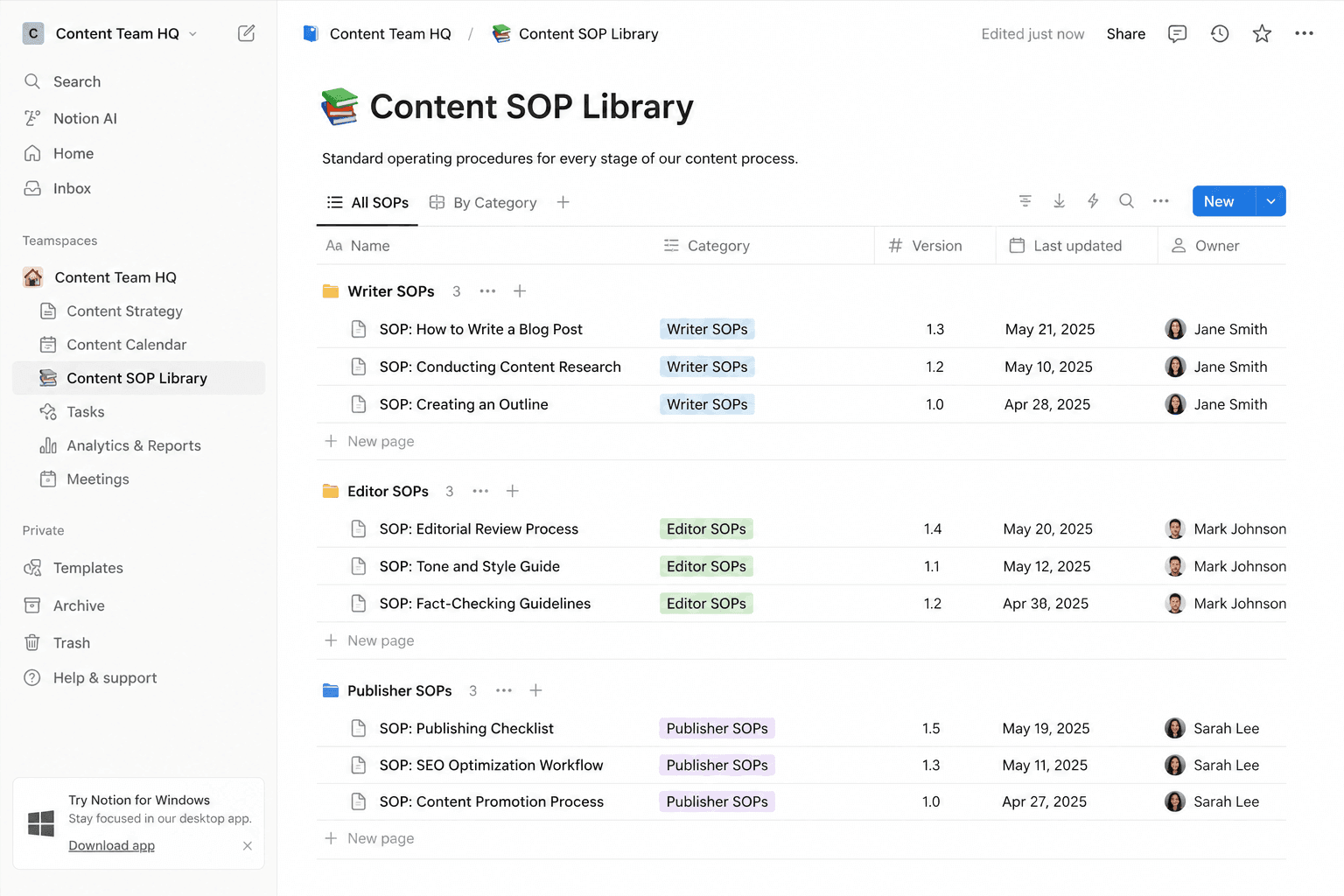
Task: Collapse the Publisher SOPs group folder
Action: [x=331, y=690]
